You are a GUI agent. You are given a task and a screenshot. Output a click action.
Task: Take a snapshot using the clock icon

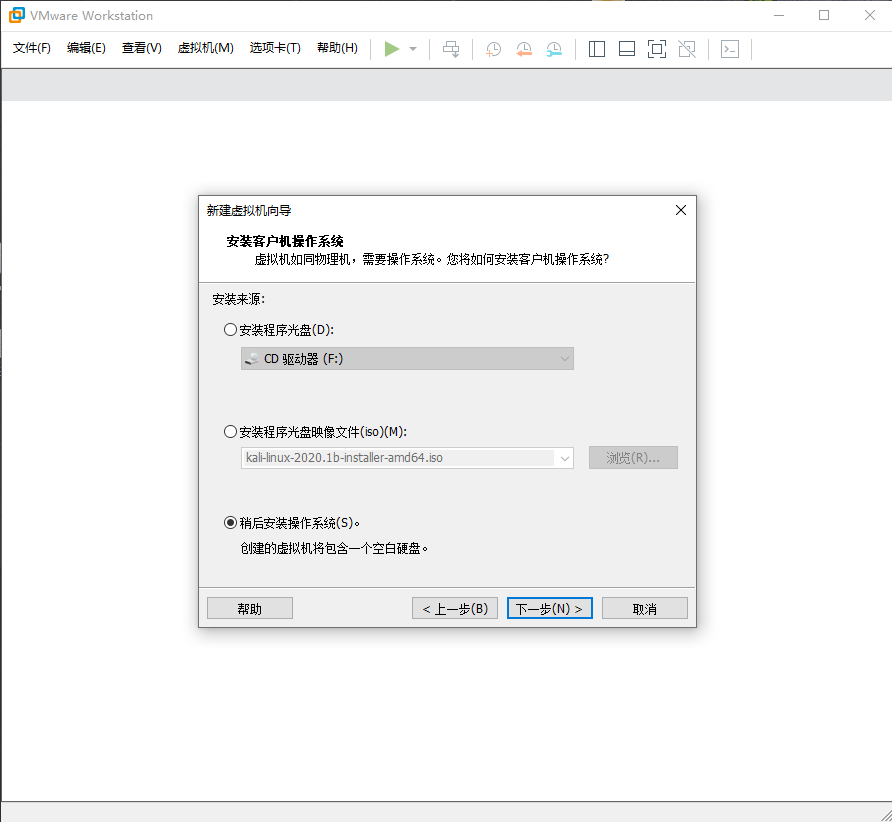[x=493, y=49]
